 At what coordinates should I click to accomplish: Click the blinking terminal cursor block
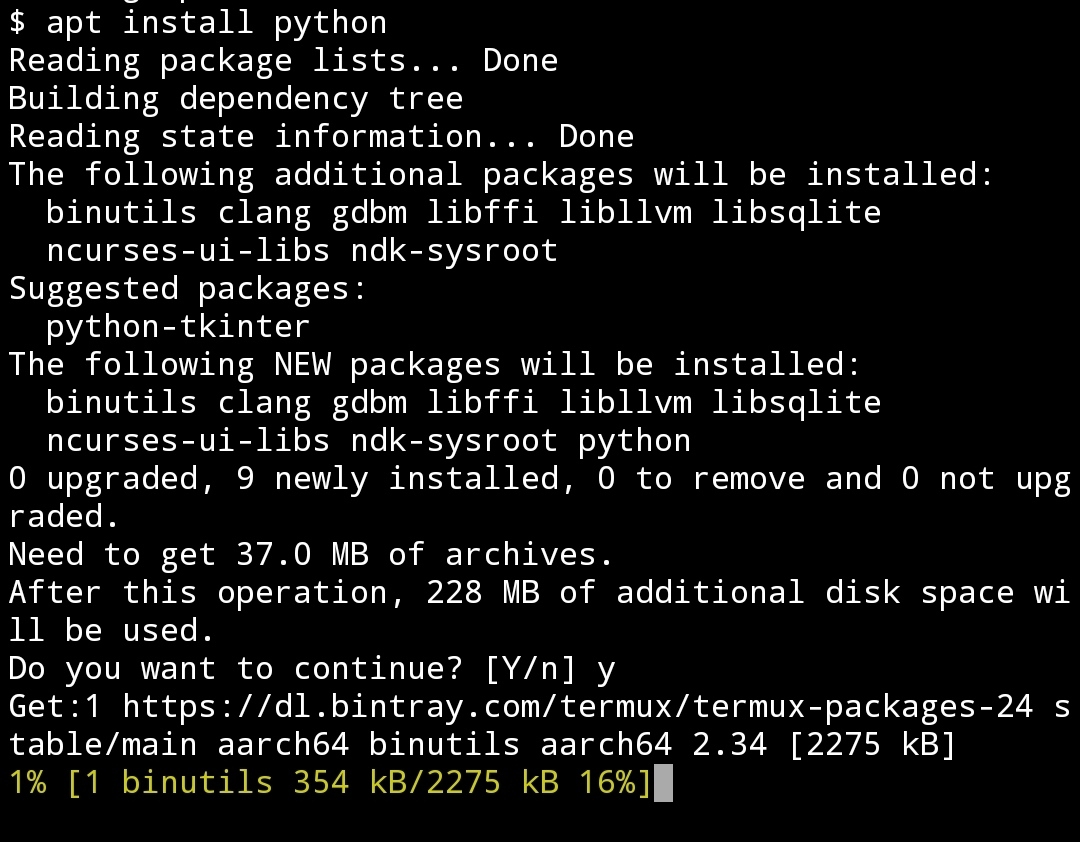point(663,783)
